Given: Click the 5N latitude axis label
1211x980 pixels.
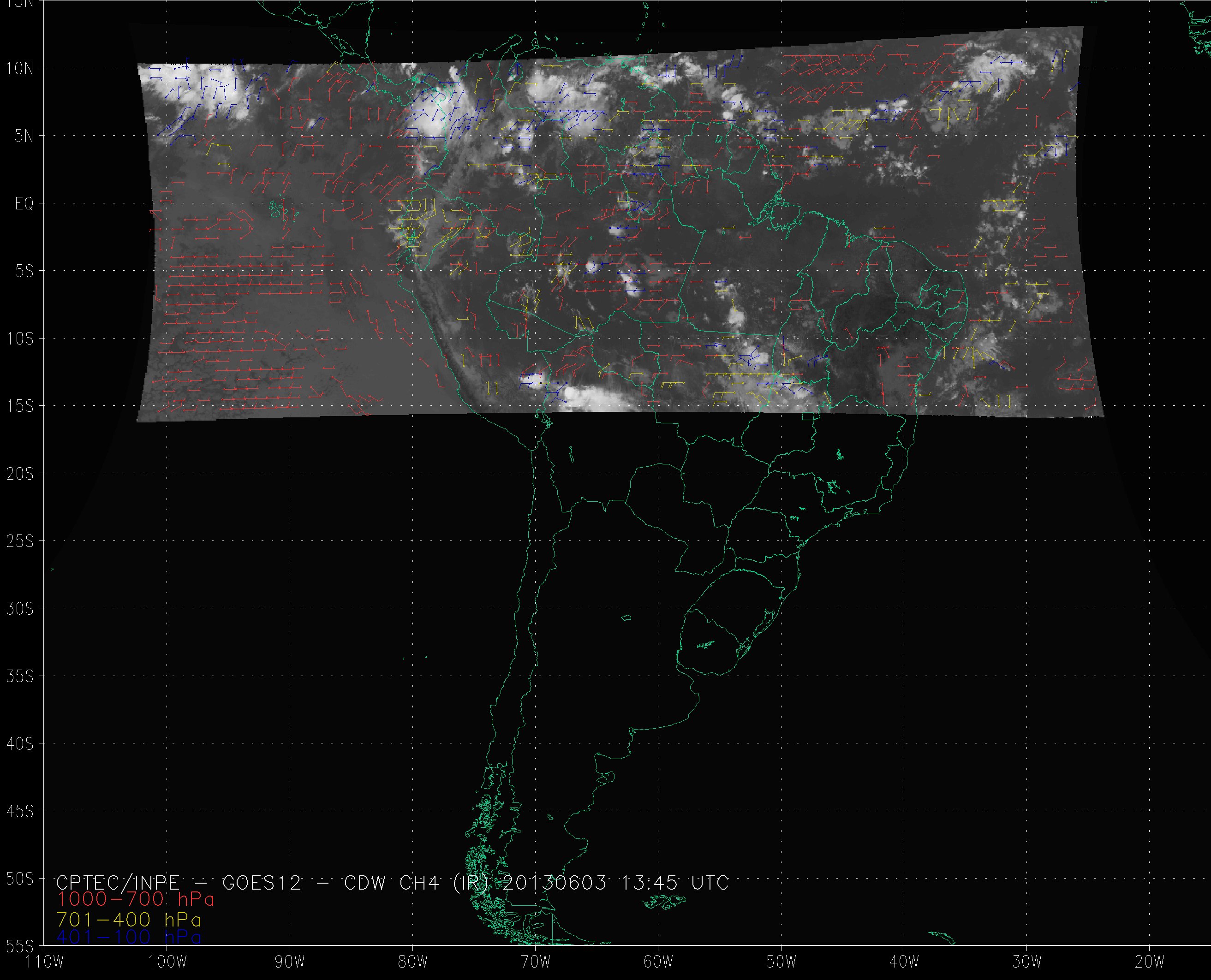Looking at the screenshot, I should click(24, 136).
